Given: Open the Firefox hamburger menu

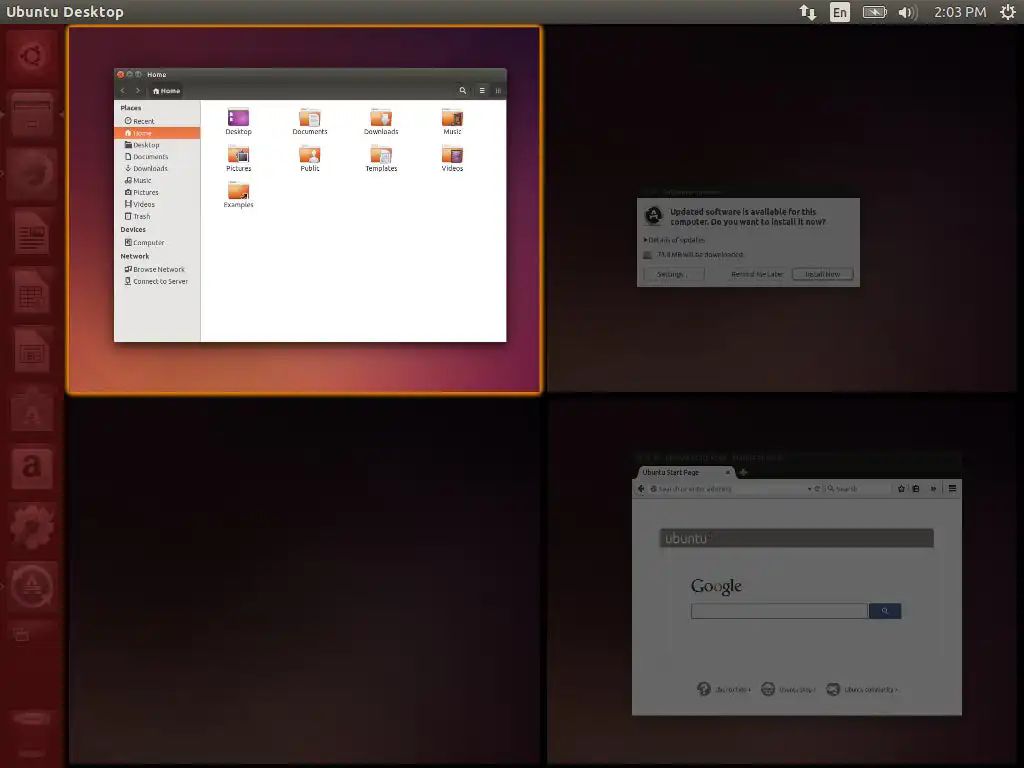Looking at the screenshot, I should (x=952, y=488).
